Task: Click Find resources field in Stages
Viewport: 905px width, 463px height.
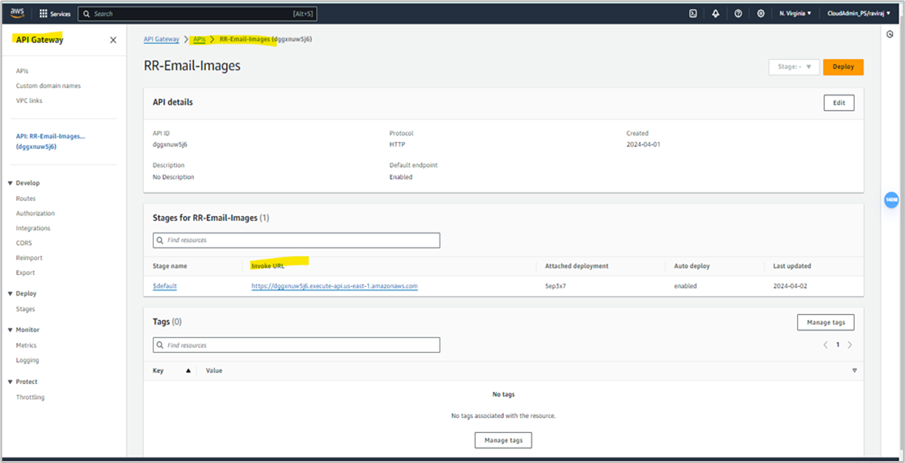Action: (296, 240)
